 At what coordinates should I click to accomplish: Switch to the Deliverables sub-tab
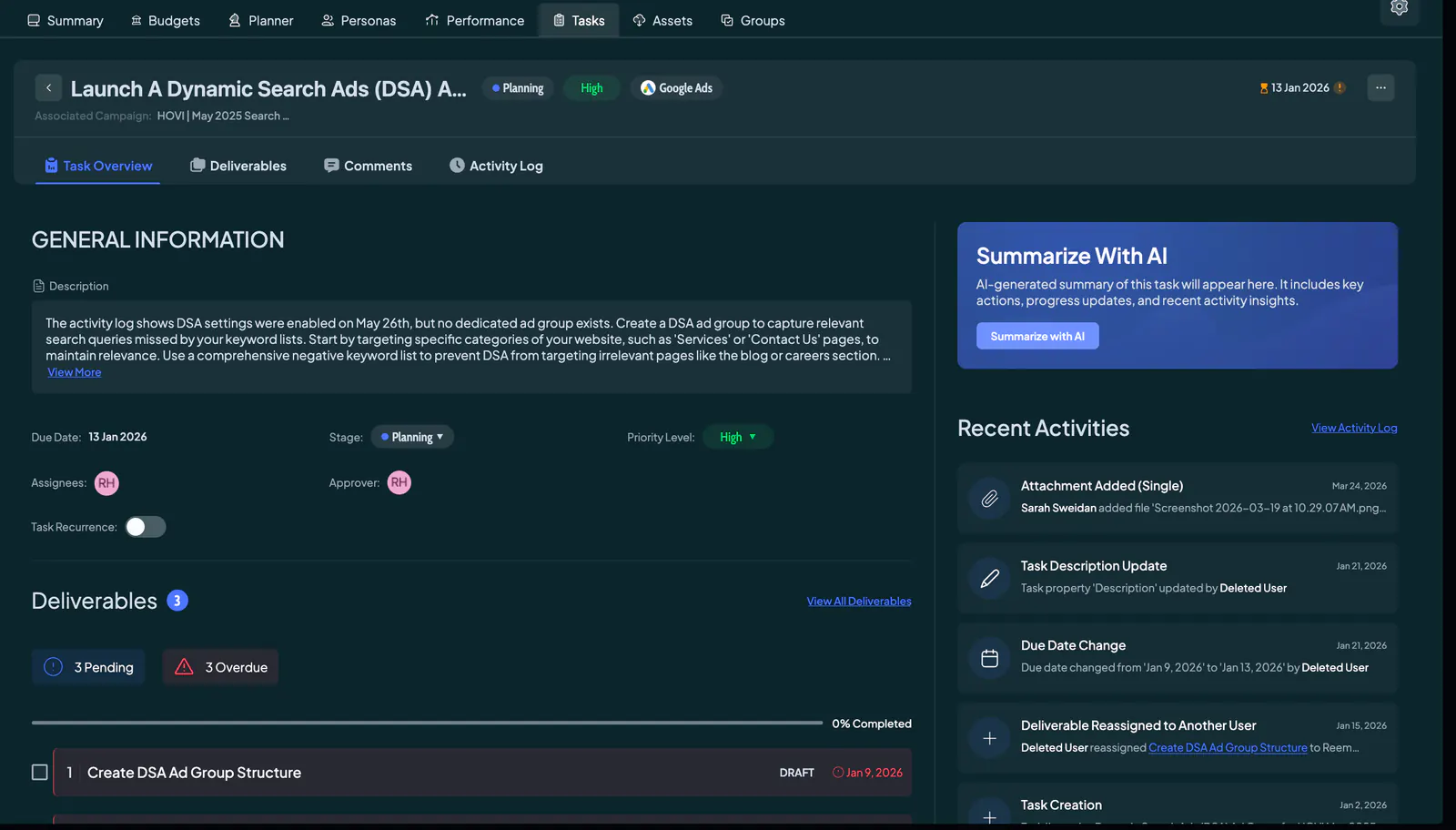[x=238, y=166]
